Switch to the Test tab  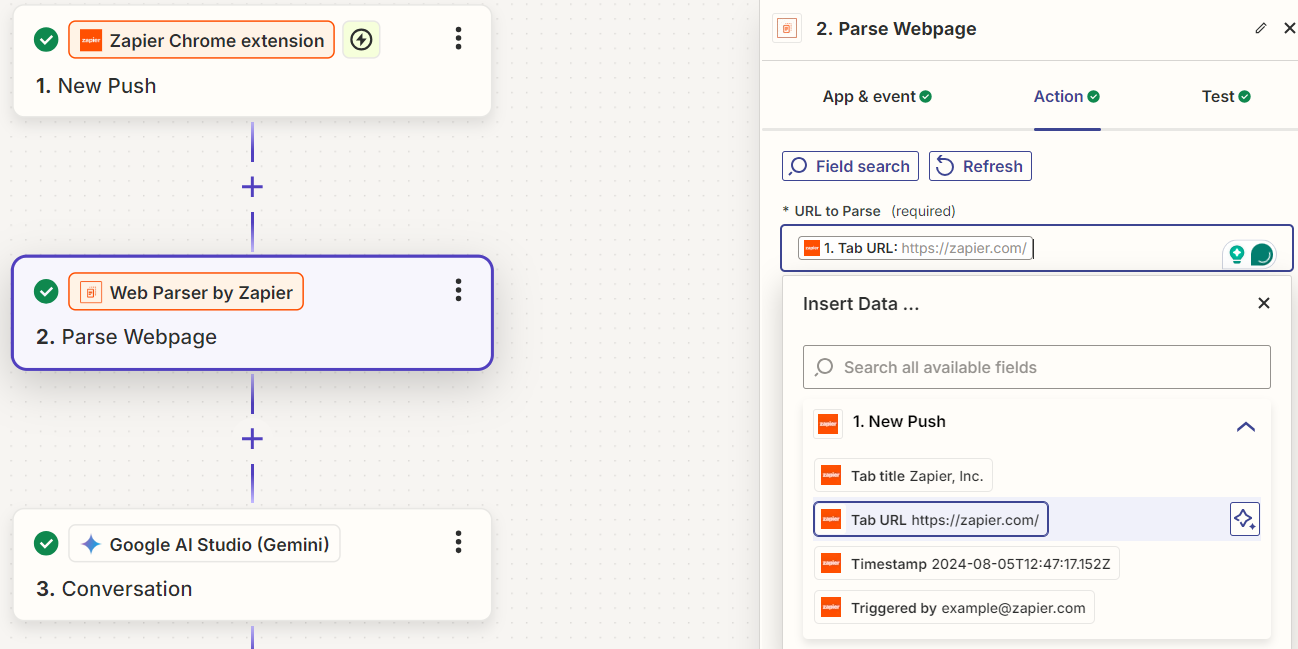1226,96
